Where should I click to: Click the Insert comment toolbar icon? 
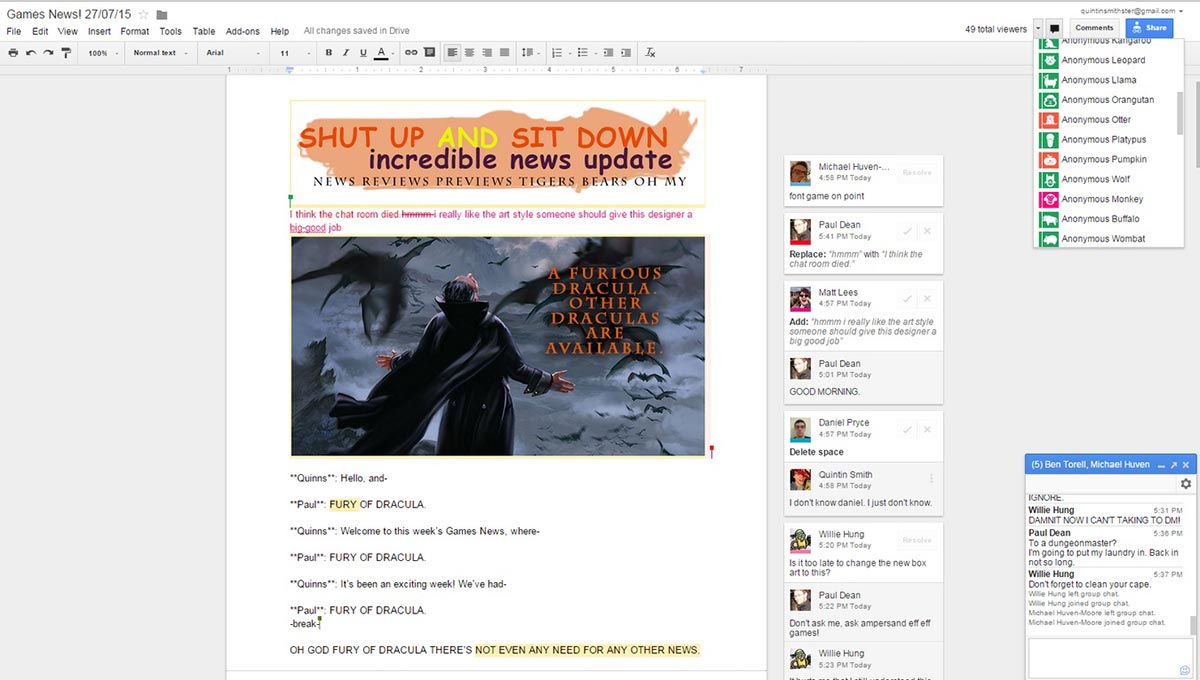tap(430, 53)
